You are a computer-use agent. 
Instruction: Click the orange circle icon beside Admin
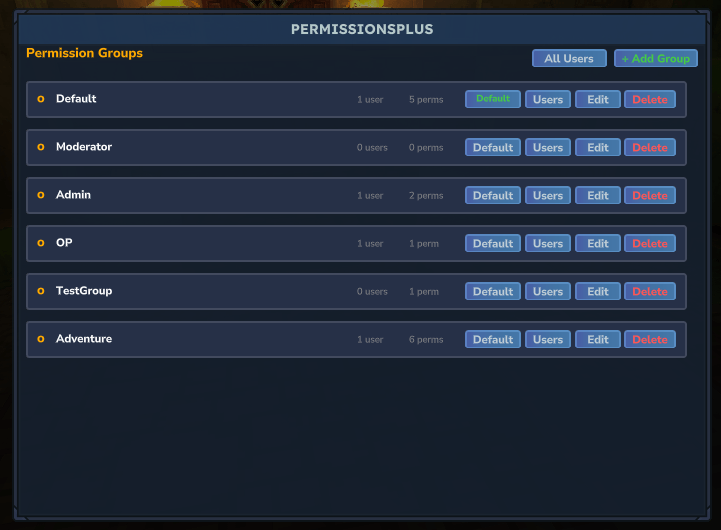click(x=41, y=195)
